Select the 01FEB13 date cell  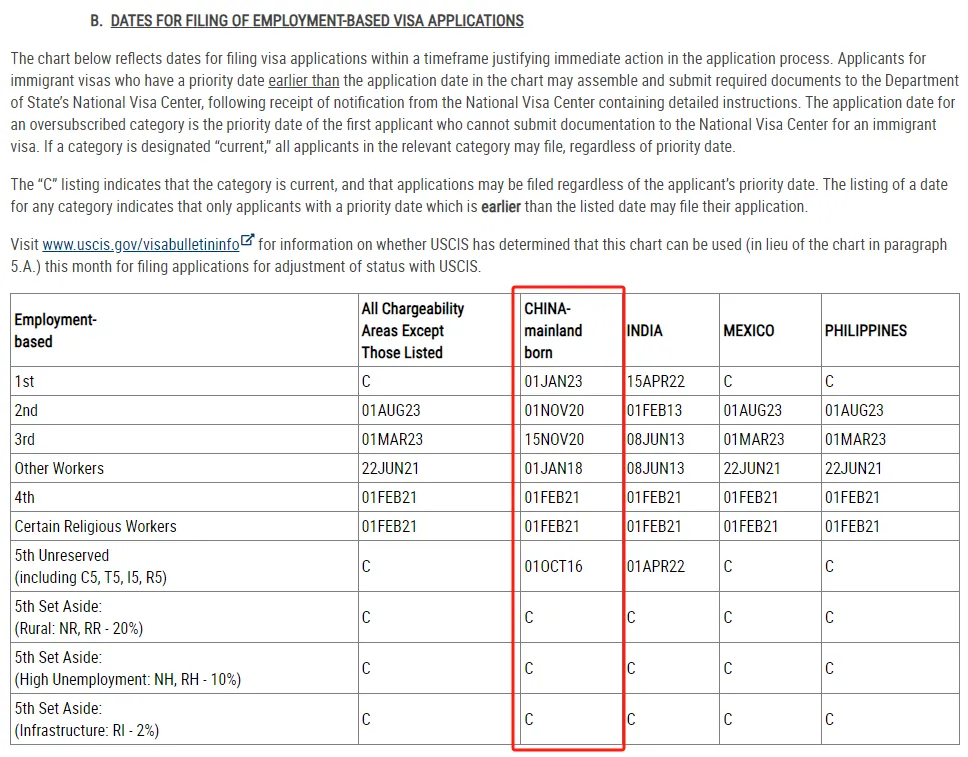(x=655, y=410)
